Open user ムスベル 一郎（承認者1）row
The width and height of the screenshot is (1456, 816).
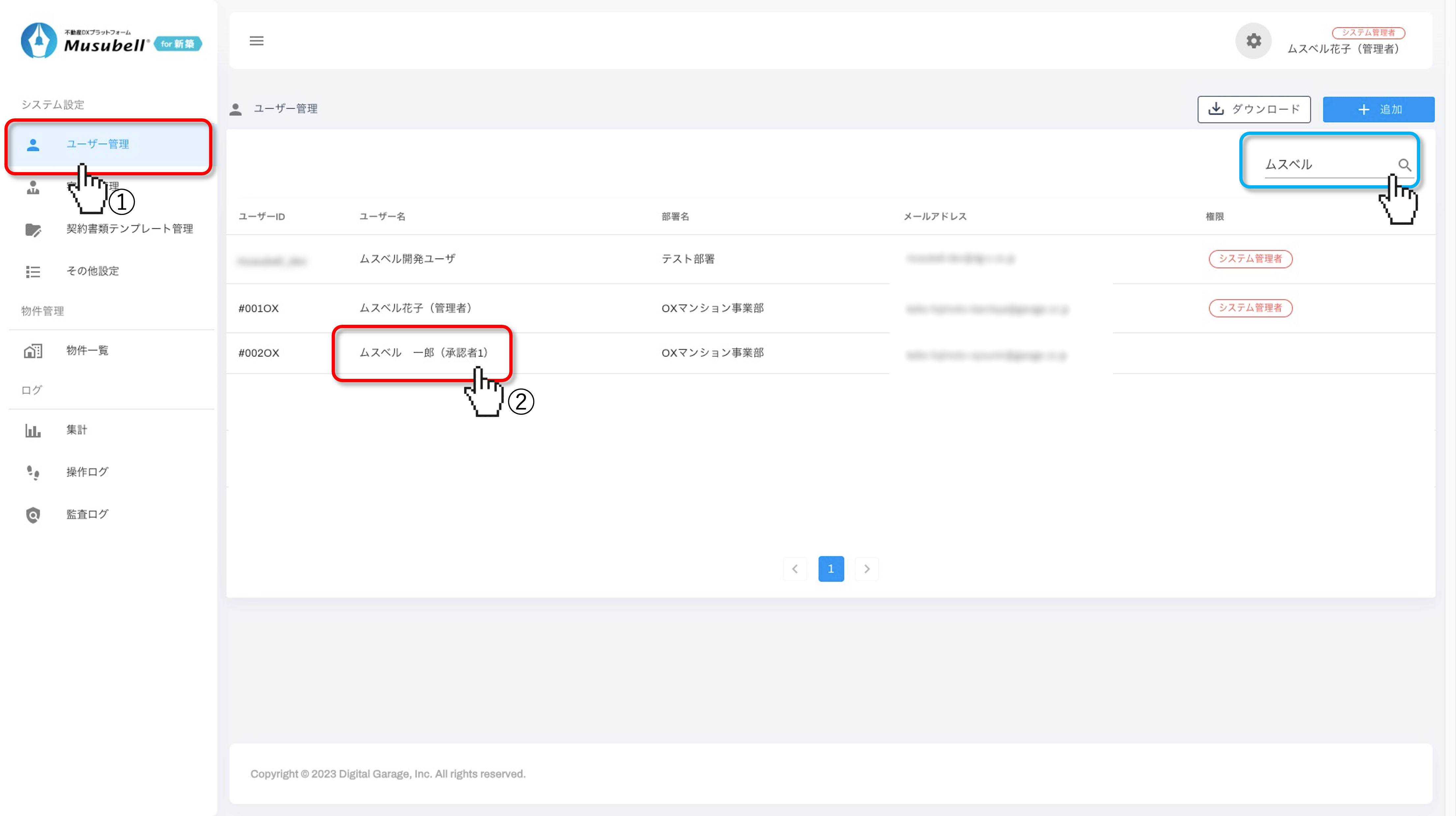423,353
